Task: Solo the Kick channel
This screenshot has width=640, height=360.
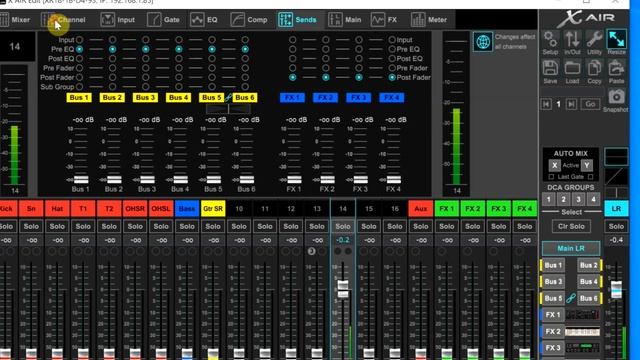Action: (x=7, y=226)
